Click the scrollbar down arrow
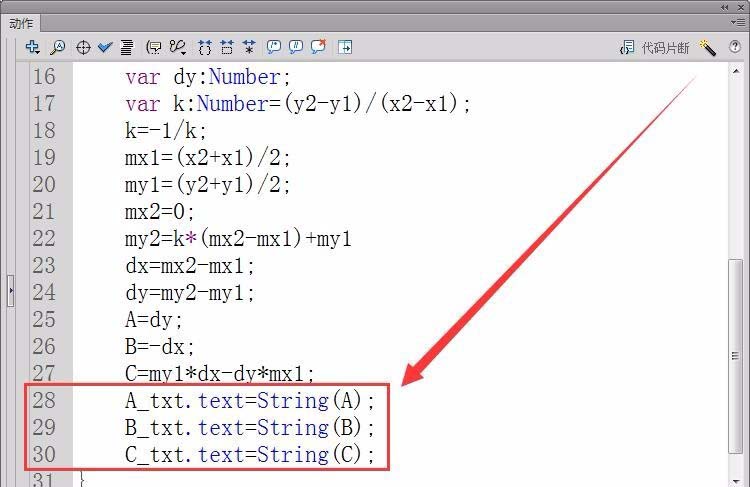Viewport: 750px width, 487px height. (736, 481)
